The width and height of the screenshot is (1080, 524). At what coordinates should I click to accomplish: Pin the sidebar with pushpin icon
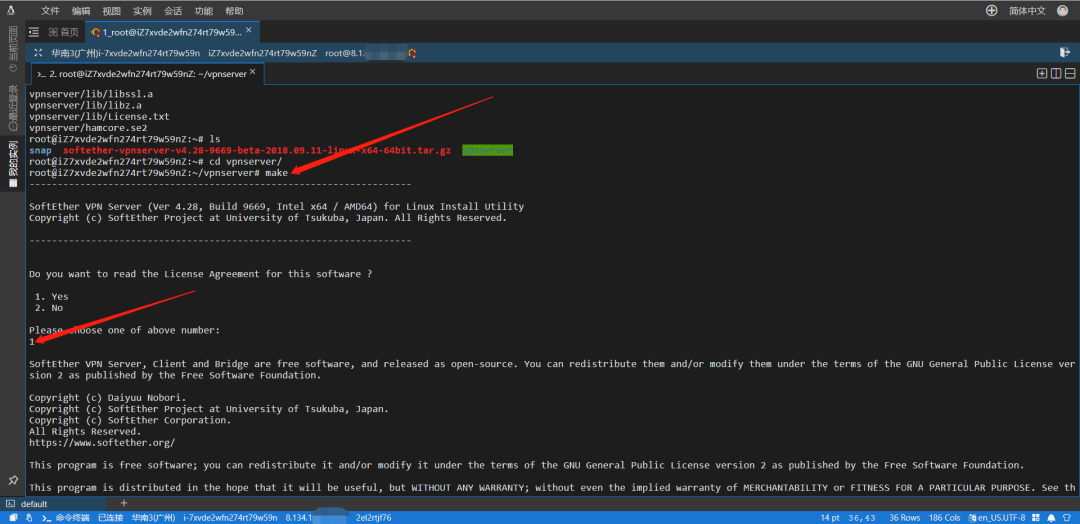coord(12,479)
